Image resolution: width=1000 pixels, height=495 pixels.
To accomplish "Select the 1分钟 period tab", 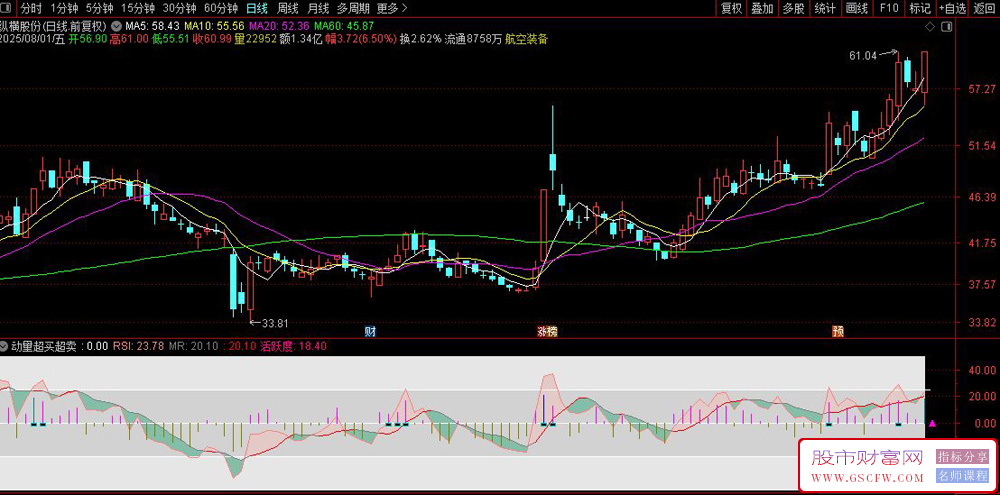I will (x=64, y=8).
